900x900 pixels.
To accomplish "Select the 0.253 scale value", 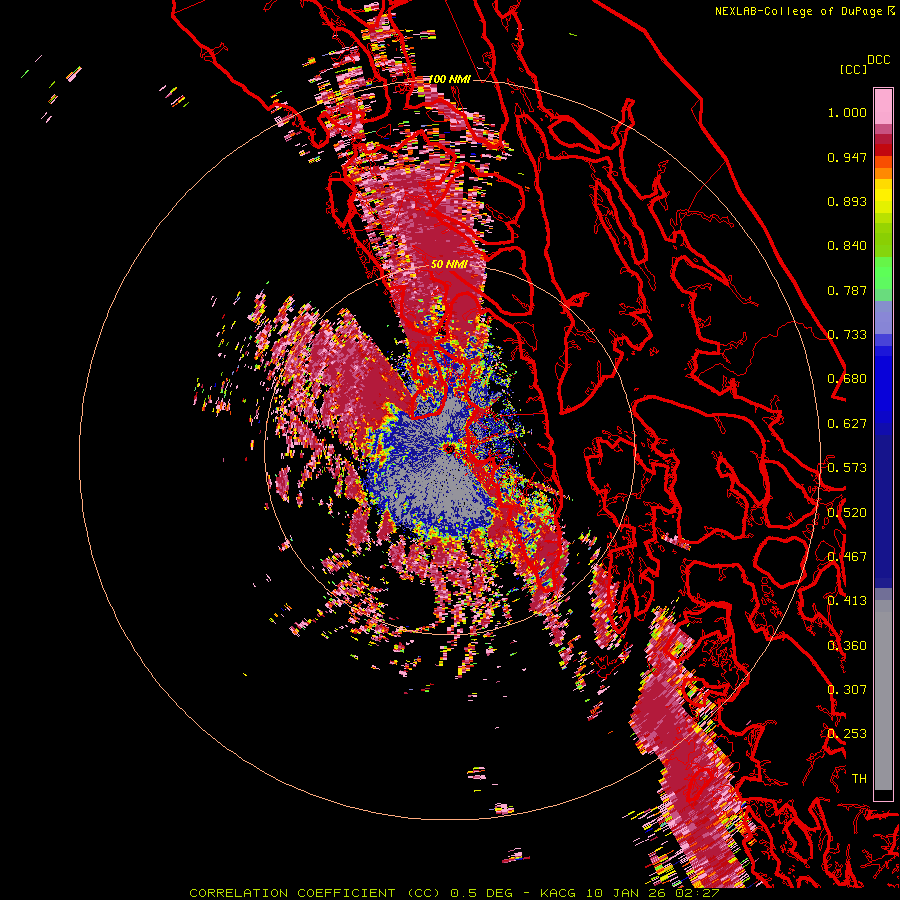I will pos(847,734).
